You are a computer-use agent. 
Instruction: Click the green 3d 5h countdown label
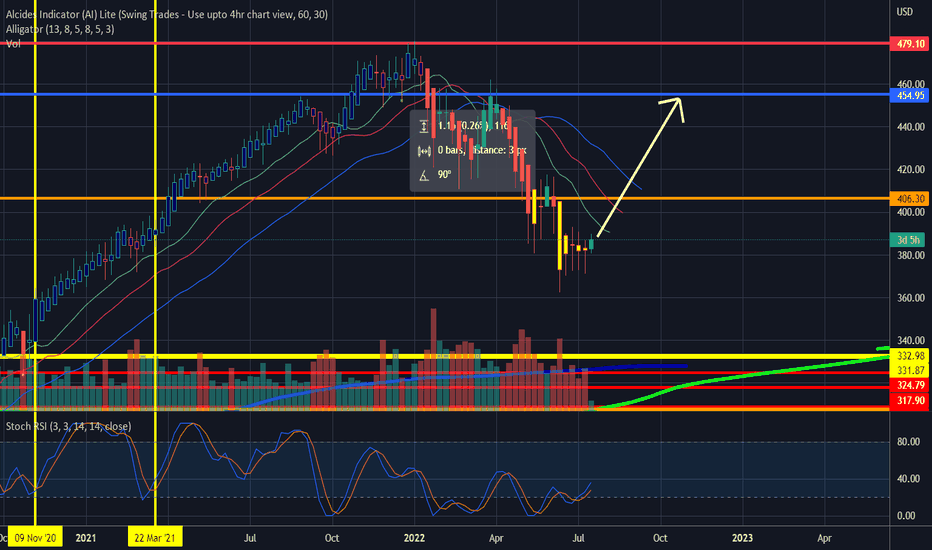click(x=908, y=240)
